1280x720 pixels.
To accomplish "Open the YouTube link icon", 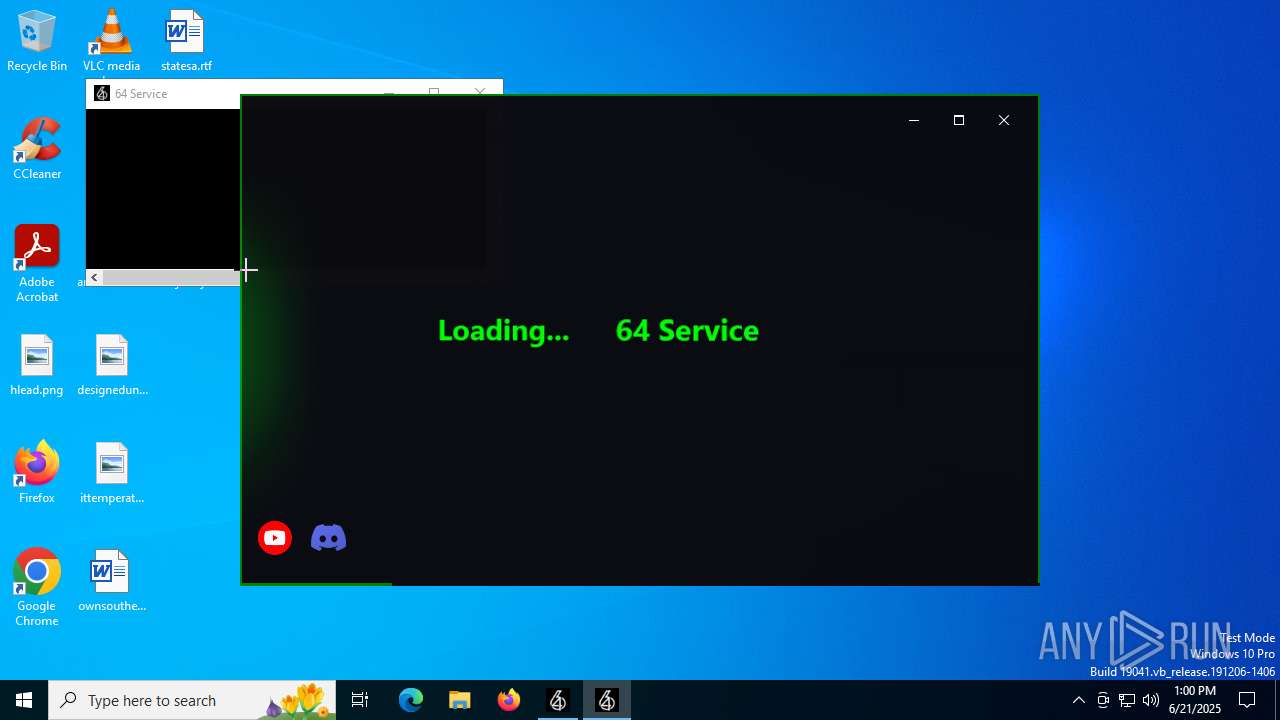I will pos(275,538).
